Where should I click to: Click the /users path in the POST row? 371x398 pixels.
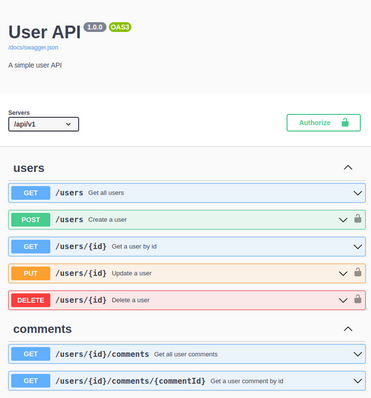click(x=69, y=220)
